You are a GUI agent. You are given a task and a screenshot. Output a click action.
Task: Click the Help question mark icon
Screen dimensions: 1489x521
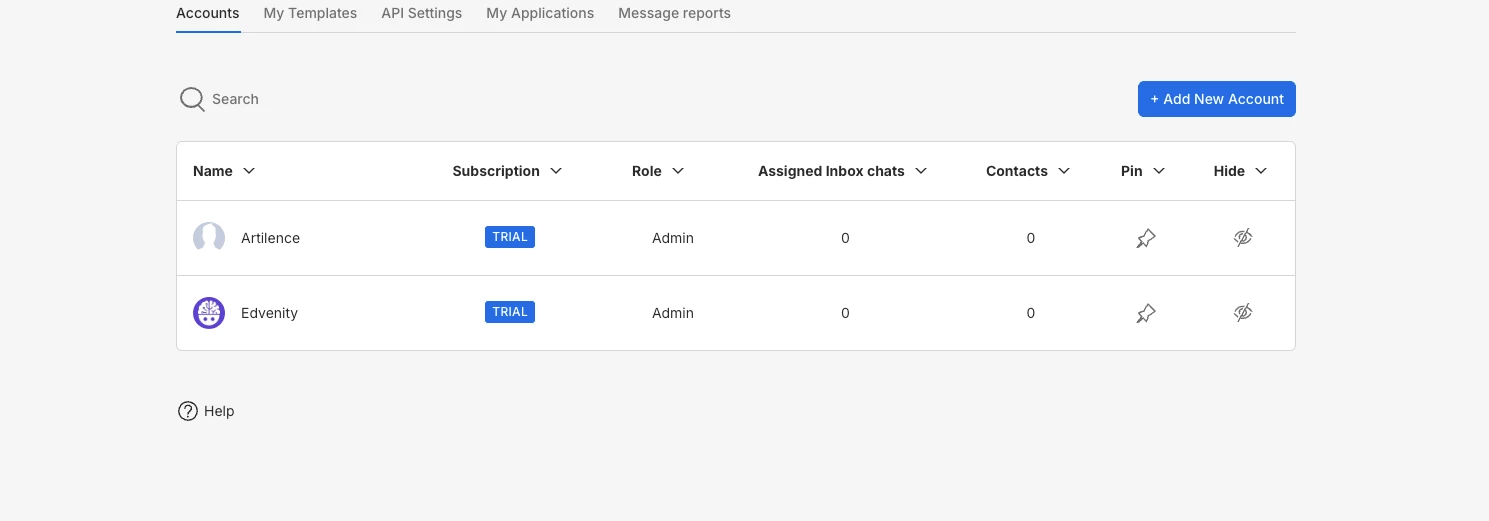[x=188, y=411]
